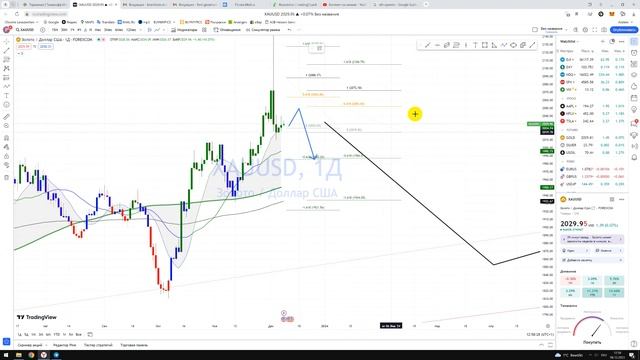Image resolution: width=640 pixels, height=360 pixels.
Task: Open the Alerts panel clock icon
Action: click(x=634, y=53)
